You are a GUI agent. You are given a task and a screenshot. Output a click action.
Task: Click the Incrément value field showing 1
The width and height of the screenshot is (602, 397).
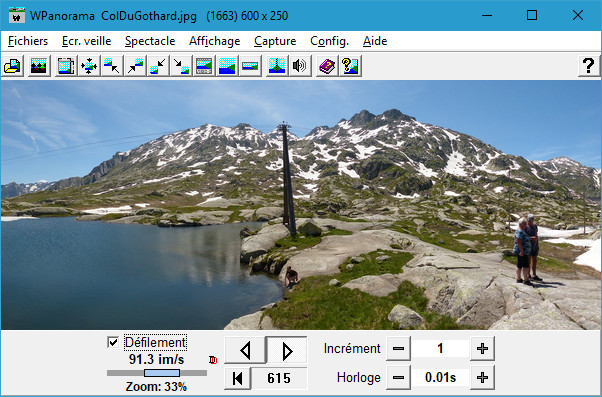point(440,349)
